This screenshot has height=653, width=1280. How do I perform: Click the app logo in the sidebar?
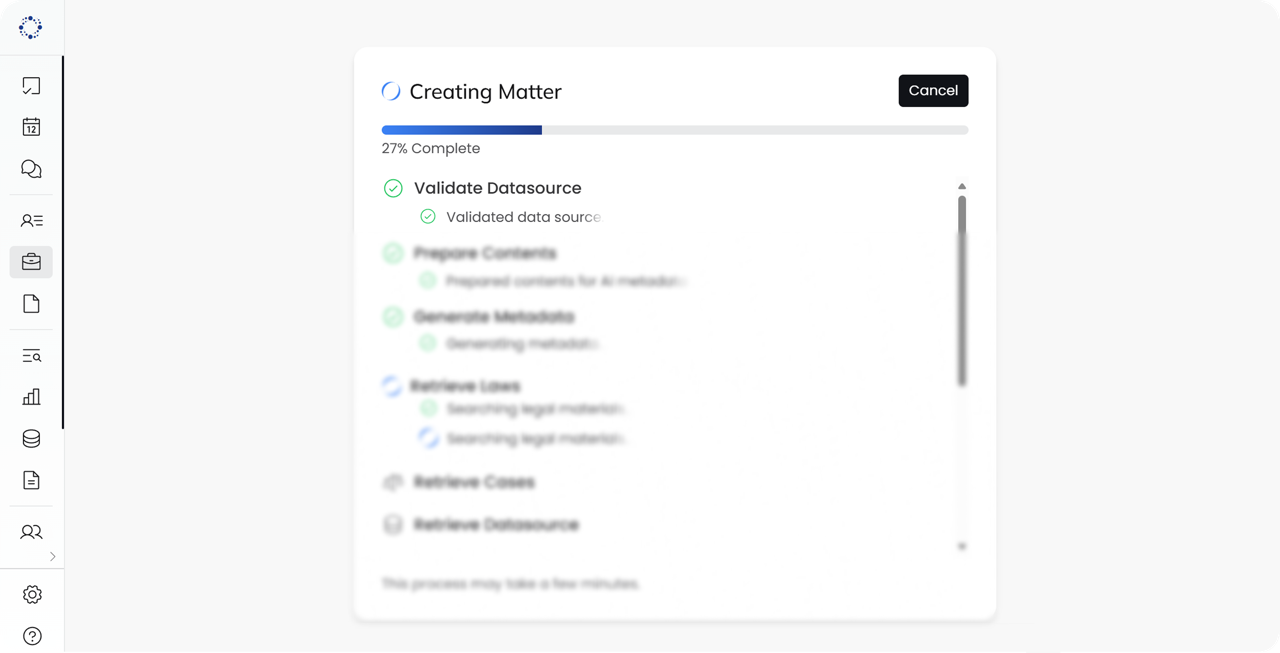point(31,27)
